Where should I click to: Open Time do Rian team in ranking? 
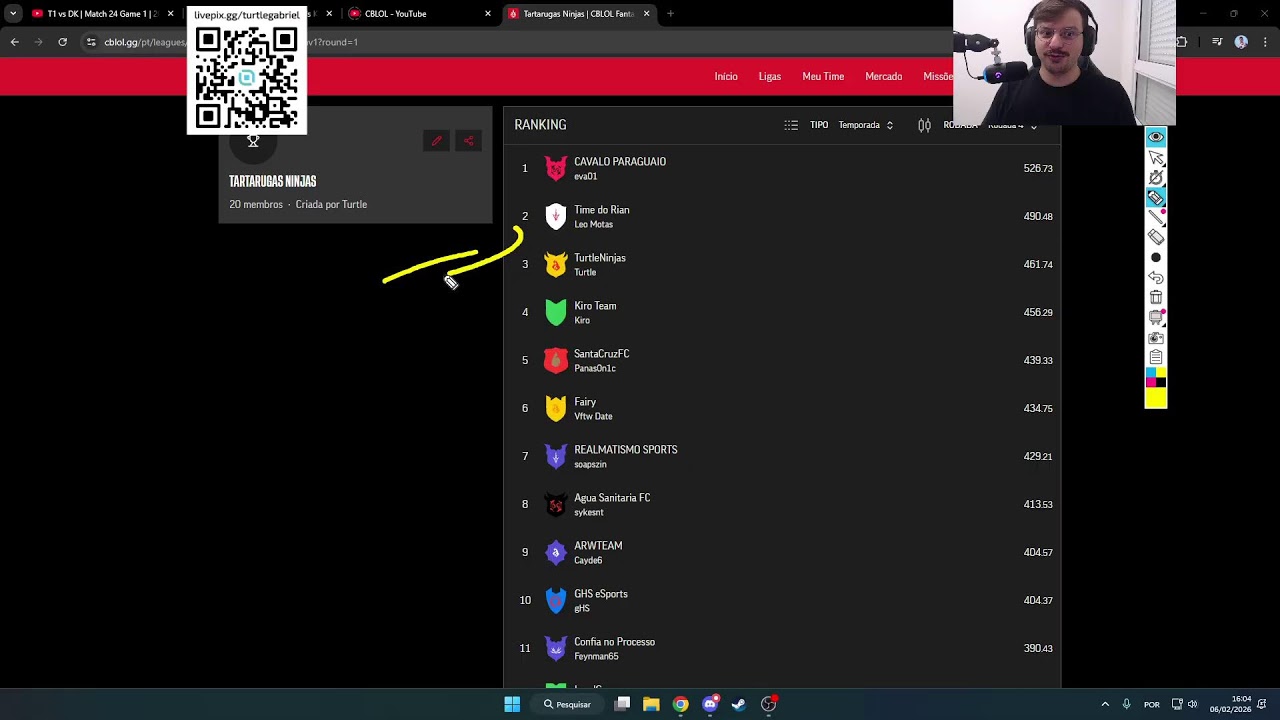coord(782,216)
